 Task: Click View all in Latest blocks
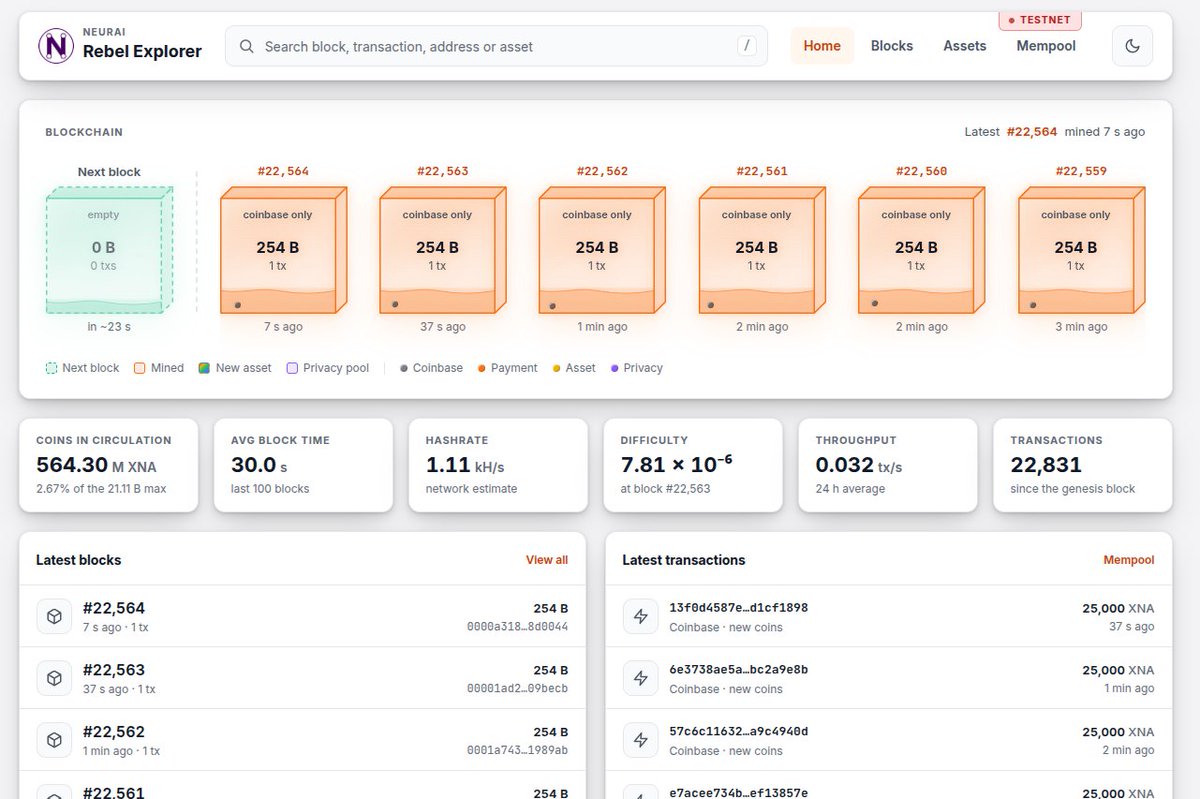pyautogui.click(x=547, y=560)
